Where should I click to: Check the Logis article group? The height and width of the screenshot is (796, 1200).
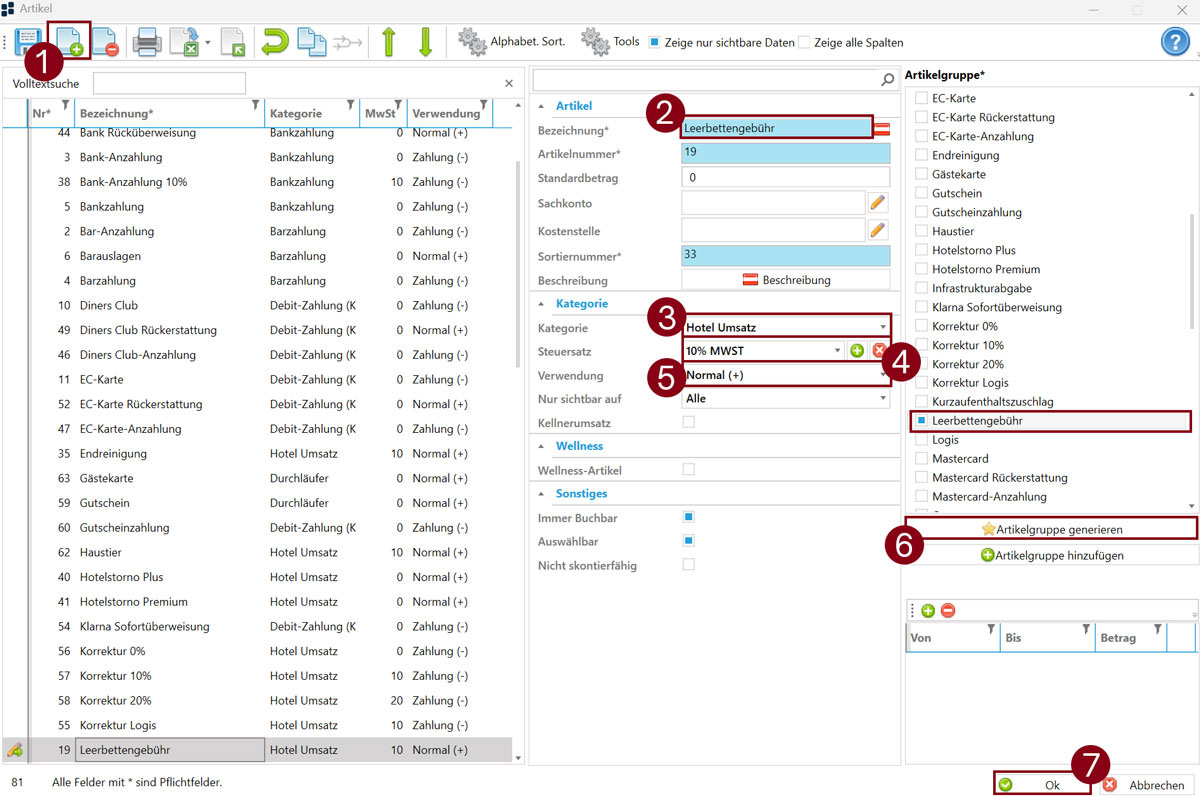(x=921, y=440)
